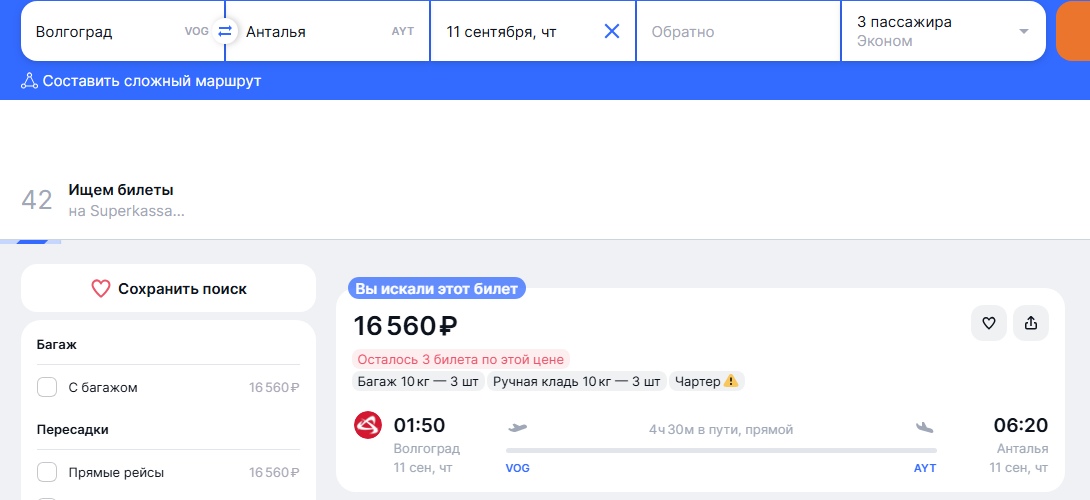This screenshot has width=1090, height=500.
Task: Click the complex route triangle icon
Action: (29, 81)
